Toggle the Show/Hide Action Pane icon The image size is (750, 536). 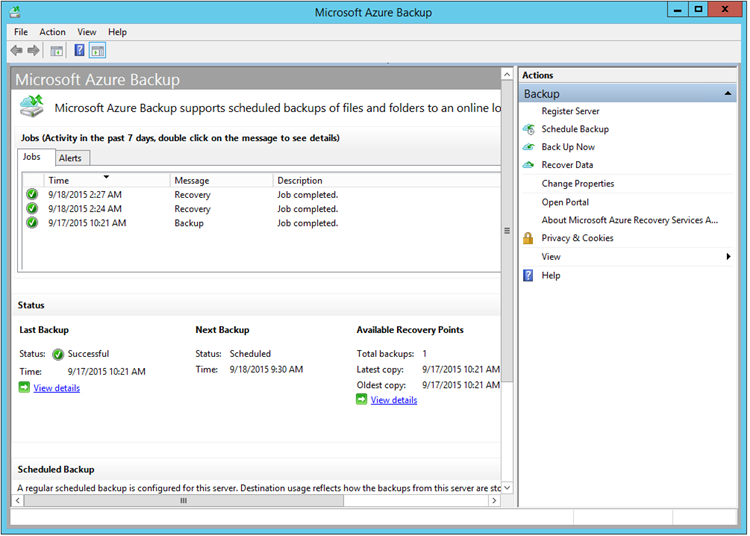[x=98, y=50]
